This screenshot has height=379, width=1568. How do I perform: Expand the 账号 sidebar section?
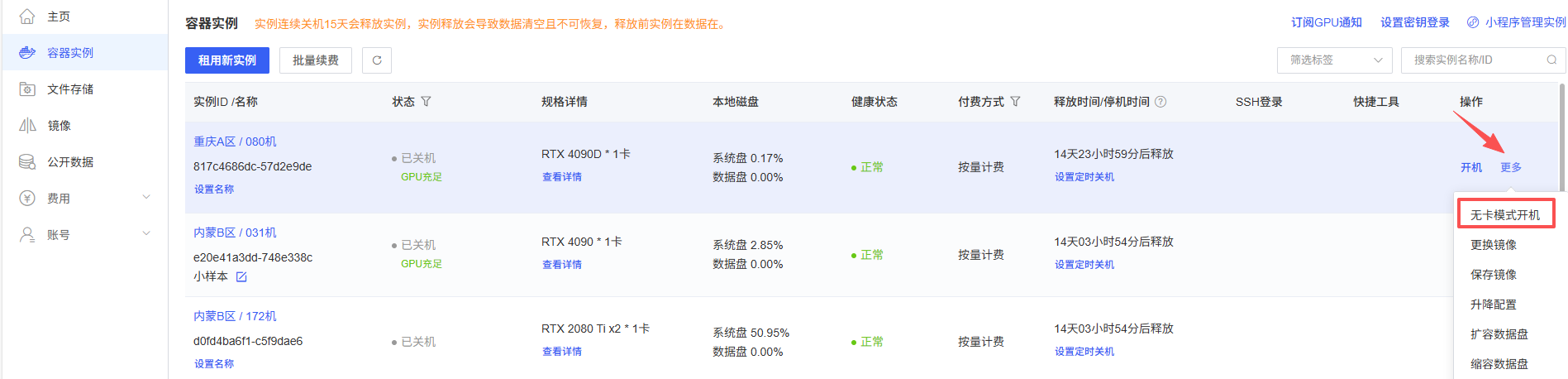tap(146, 234)
